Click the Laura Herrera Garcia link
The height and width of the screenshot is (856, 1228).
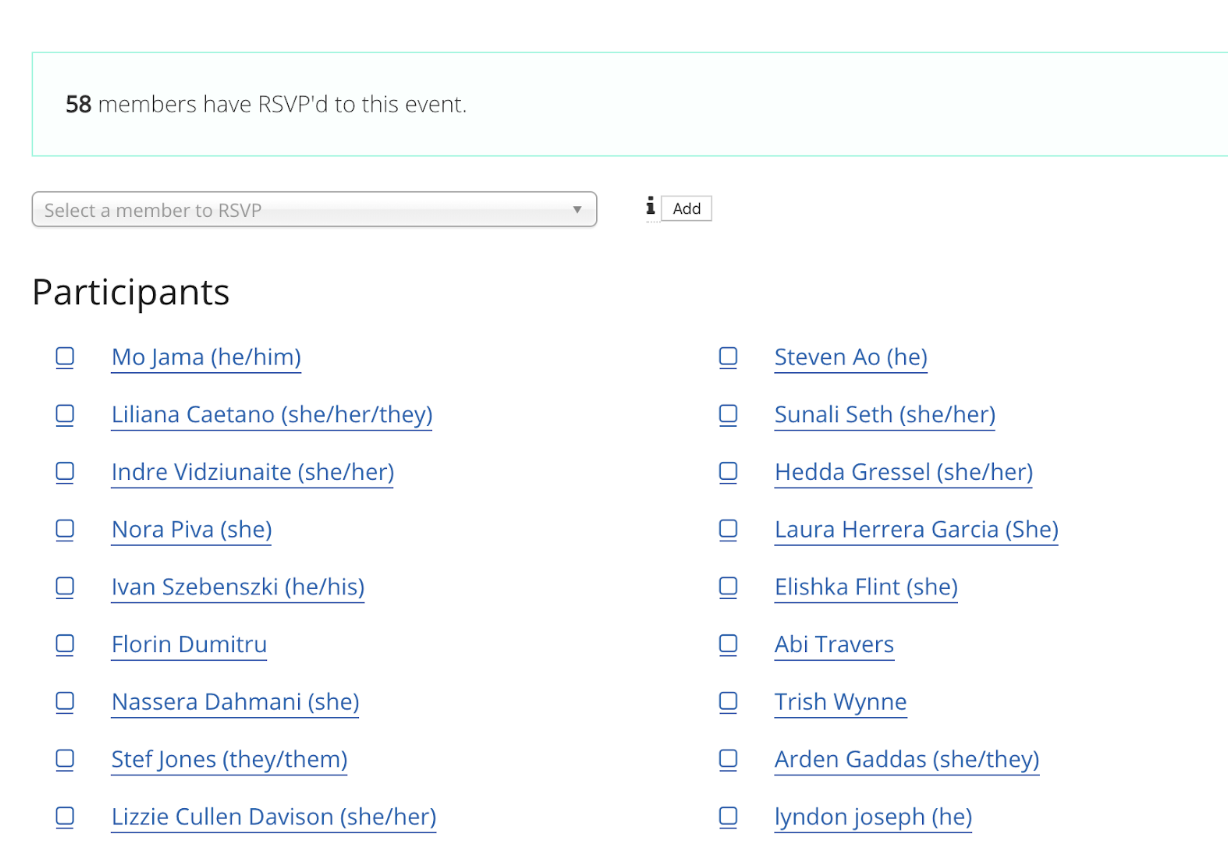click(x=916, y=530)
